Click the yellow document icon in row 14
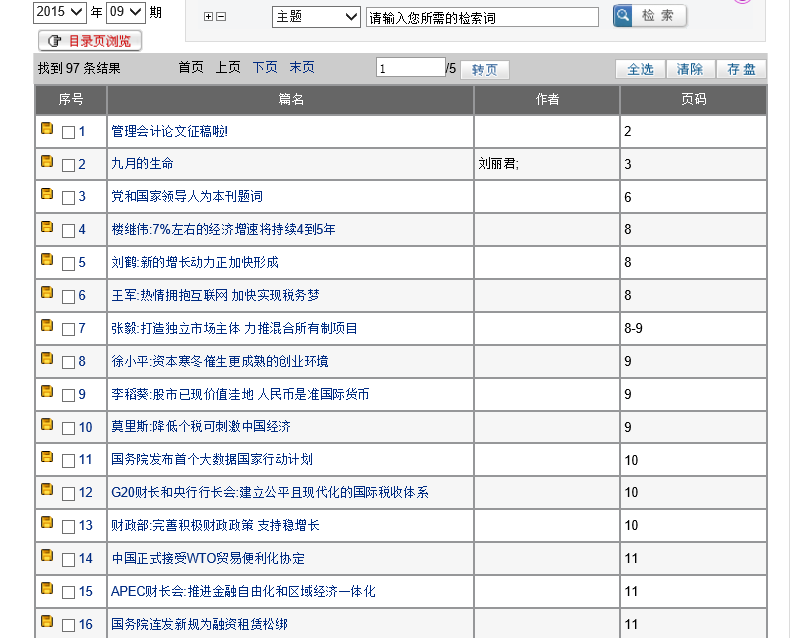 pos(47,556)
